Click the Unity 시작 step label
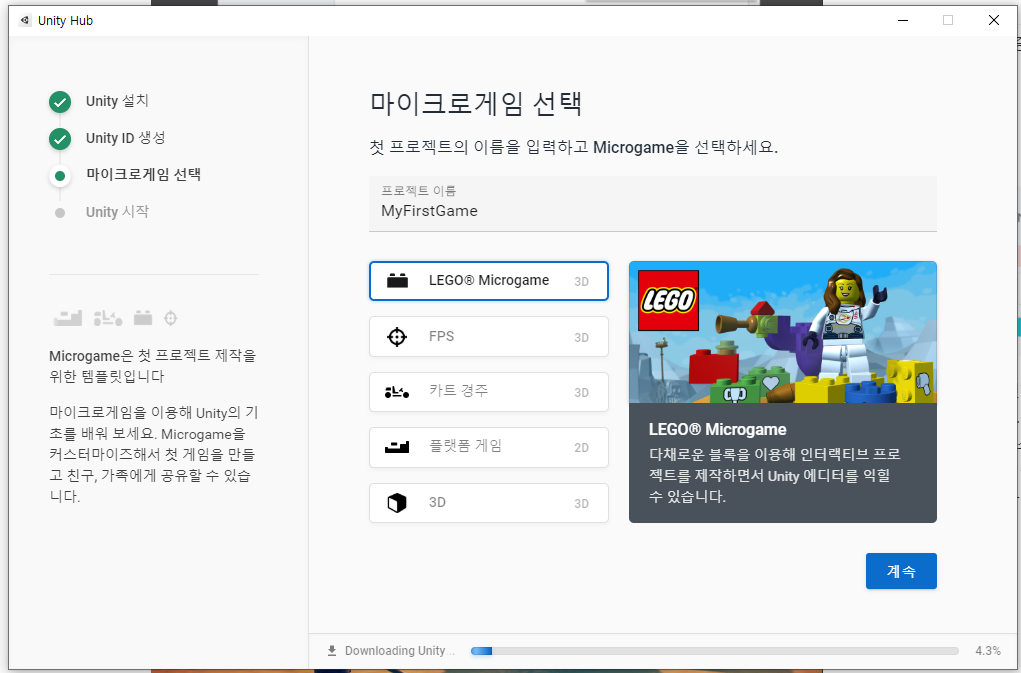The height and width of the screenshot is (673, 1021). tap(117, 212)
